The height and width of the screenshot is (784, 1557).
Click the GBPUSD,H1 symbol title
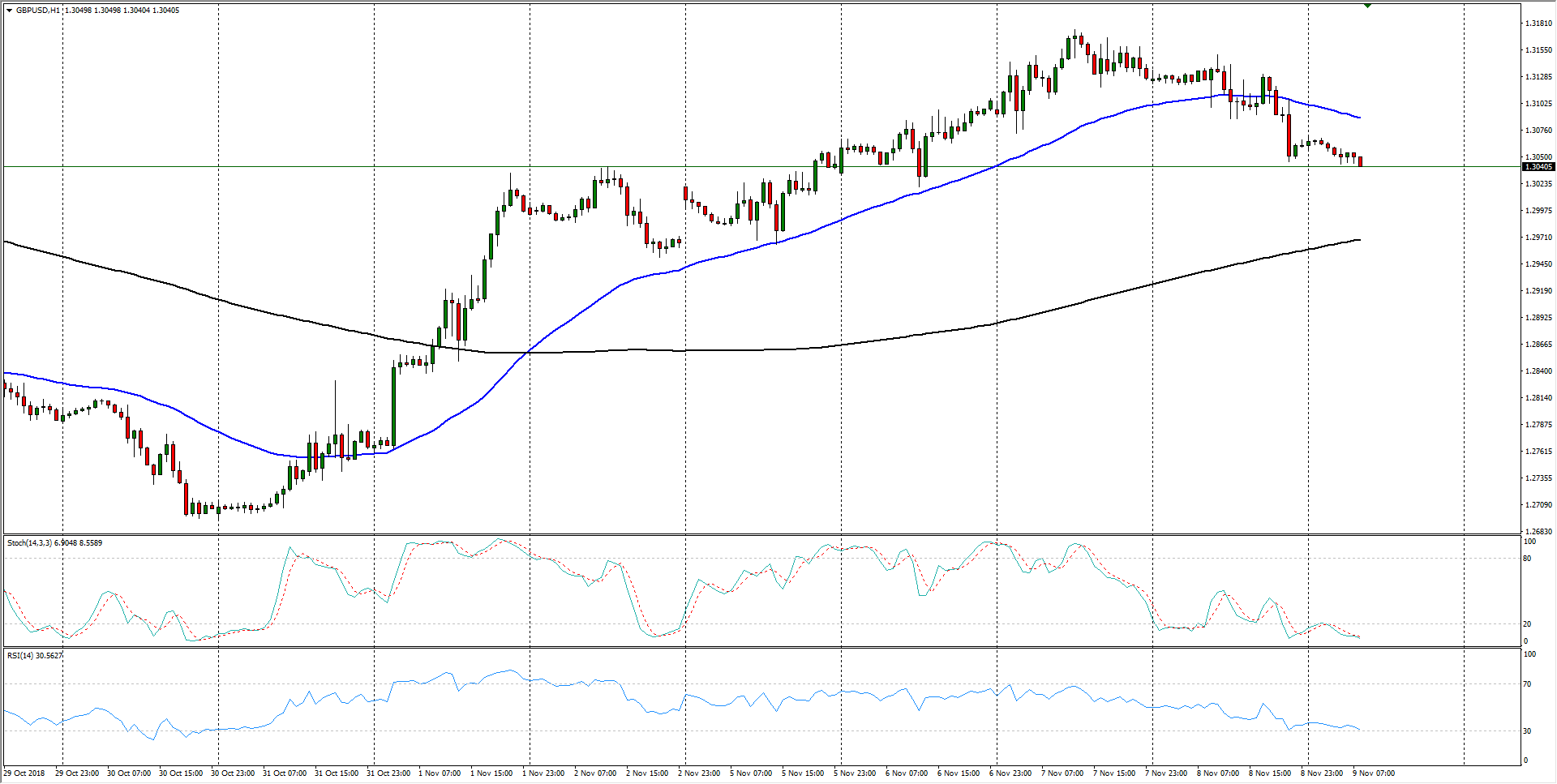pos(37,11)
